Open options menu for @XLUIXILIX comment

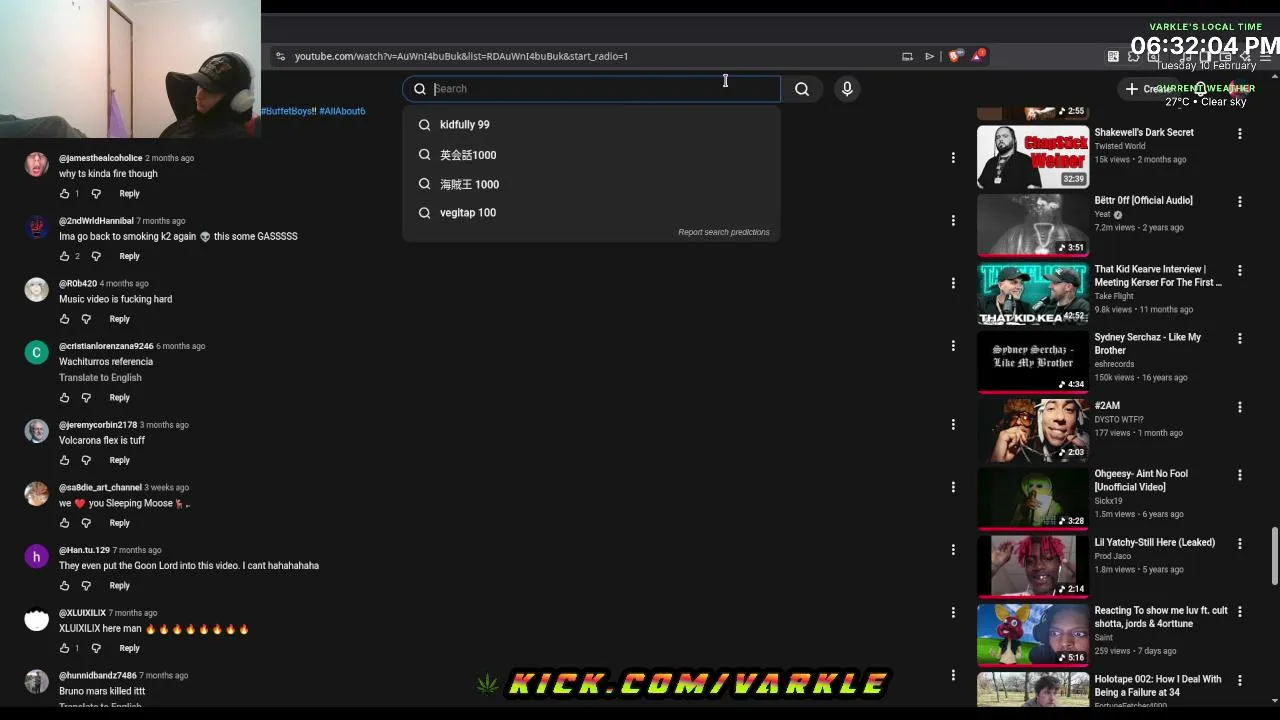pos(953,612)
